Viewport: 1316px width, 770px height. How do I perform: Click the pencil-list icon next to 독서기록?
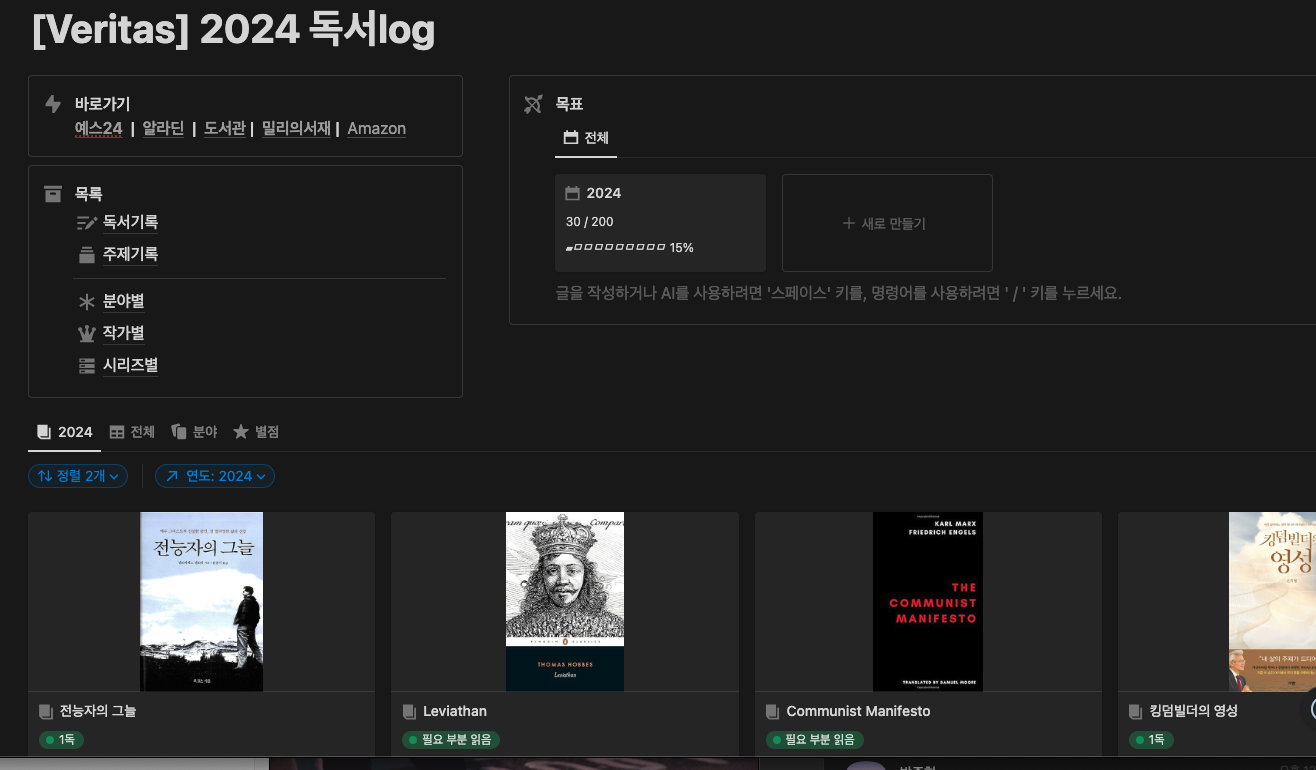(87, 223)
